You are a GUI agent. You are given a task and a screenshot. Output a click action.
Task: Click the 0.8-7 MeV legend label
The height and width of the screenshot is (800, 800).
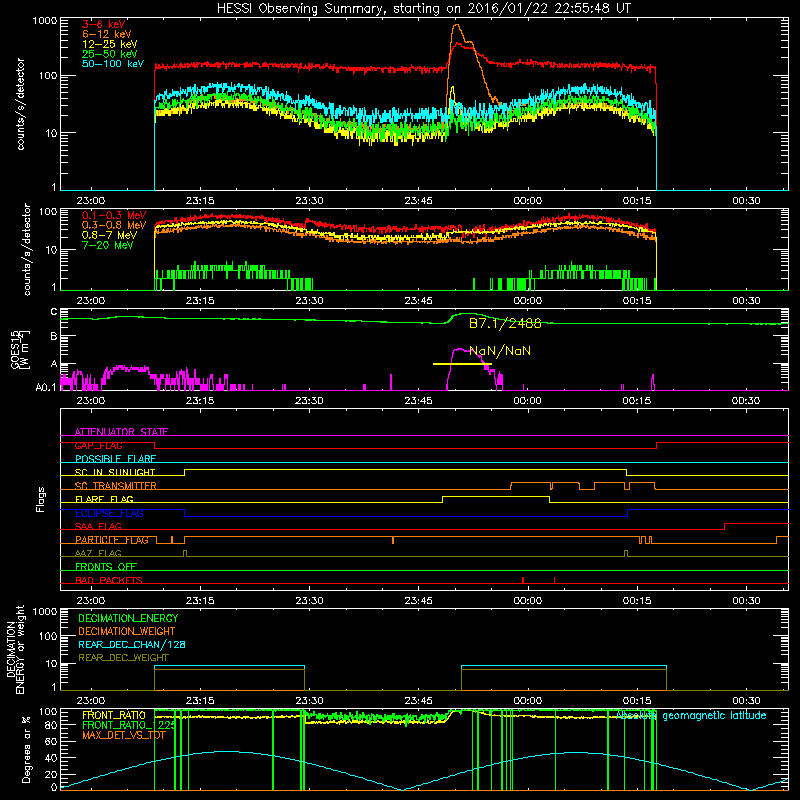(110, 235)
